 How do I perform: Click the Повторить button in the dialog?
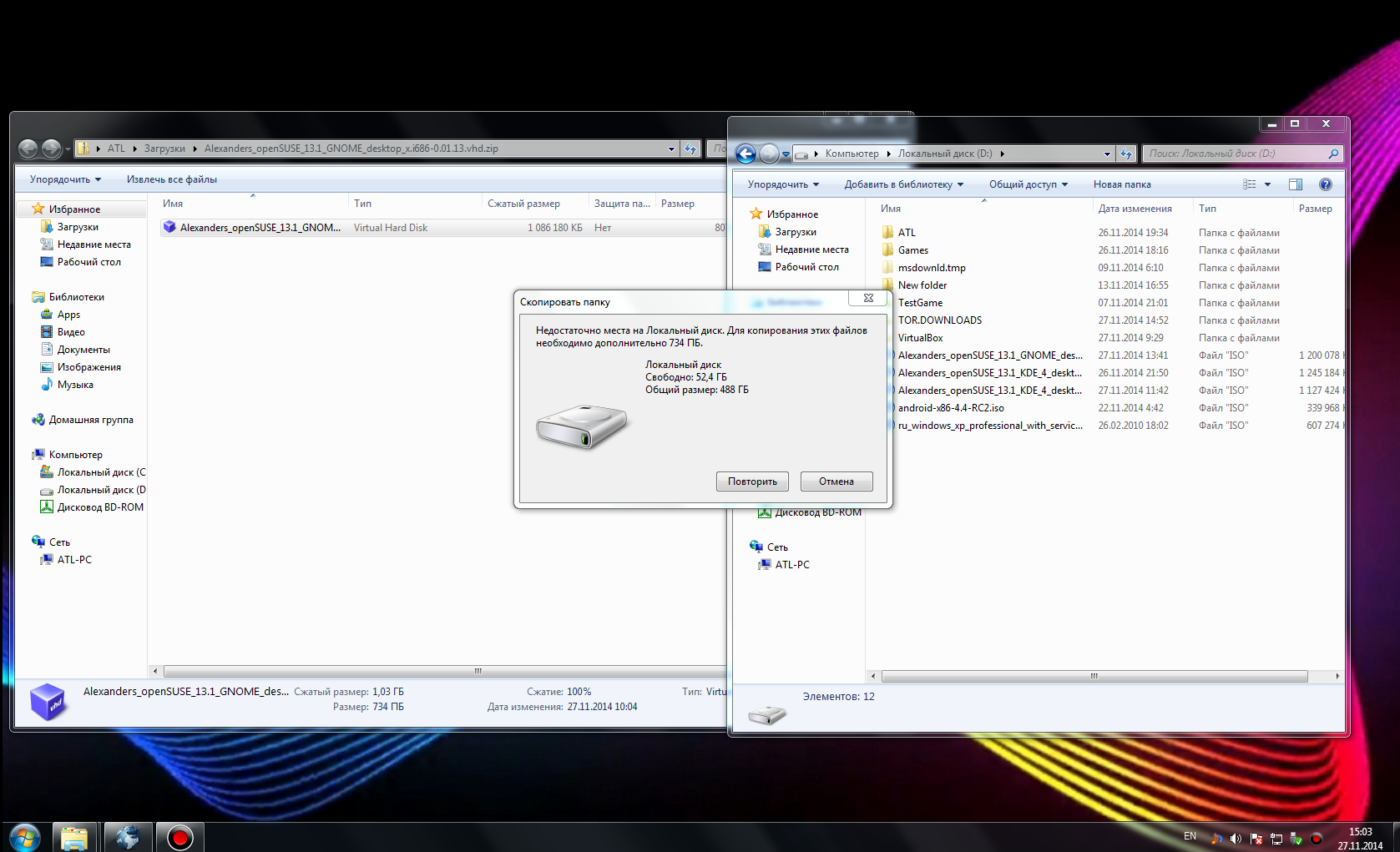751,481
